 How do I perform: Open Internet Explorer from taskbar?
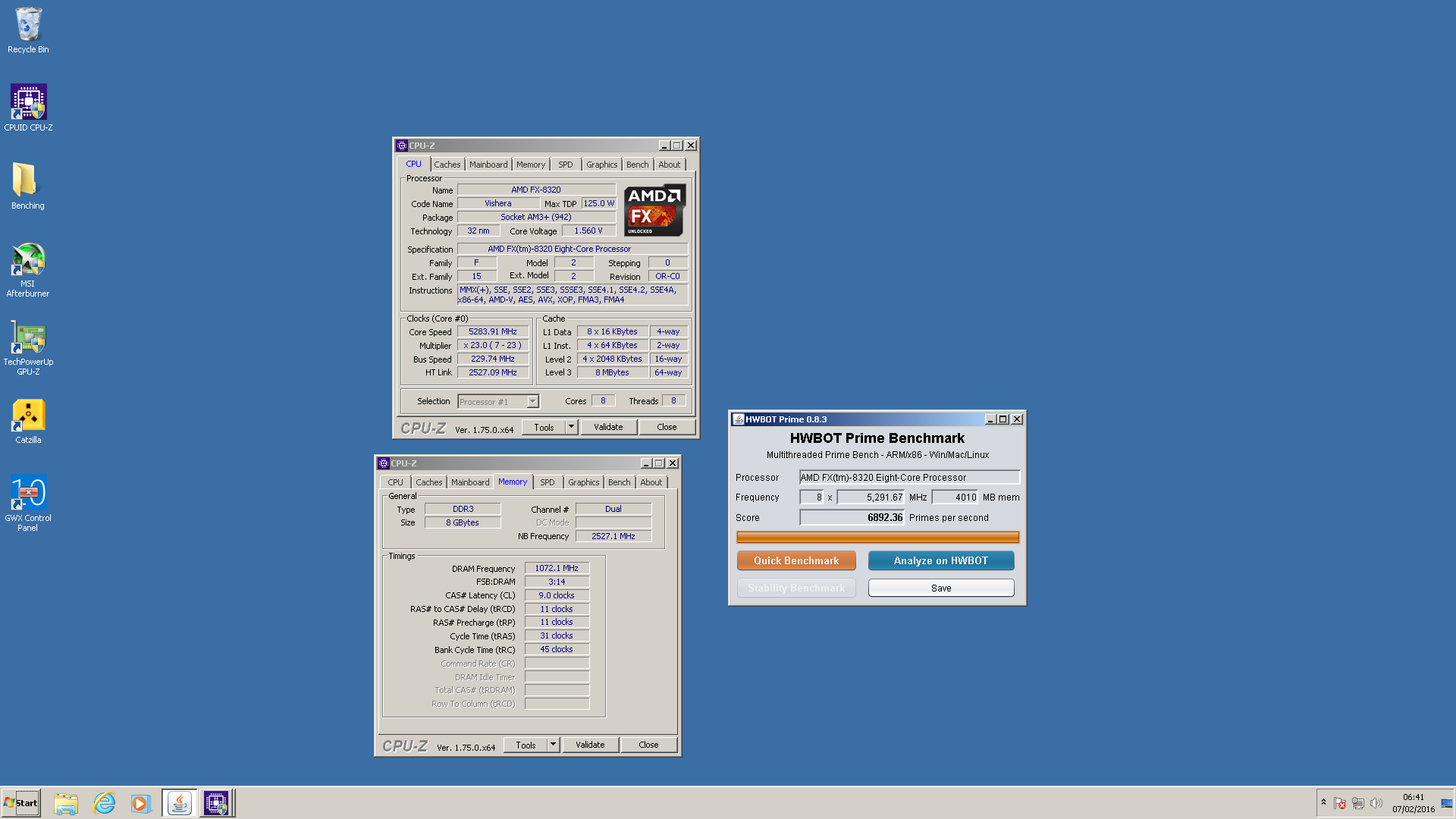pyautogui.click(x=104, y=803)
